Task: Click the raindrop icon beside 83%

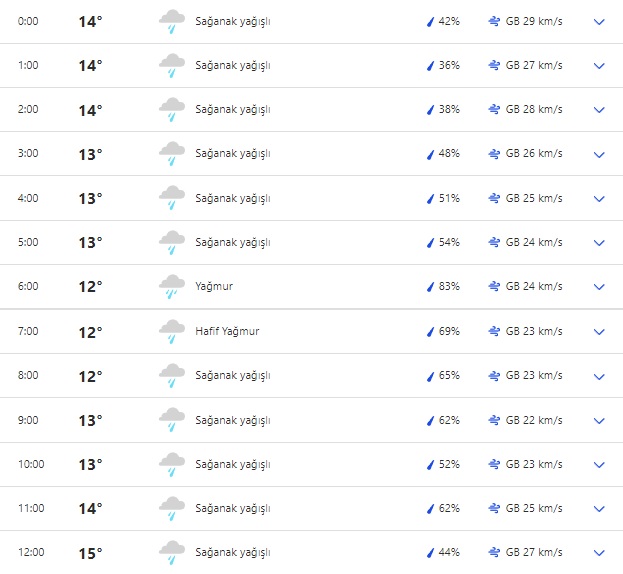Action: [431, 287]
